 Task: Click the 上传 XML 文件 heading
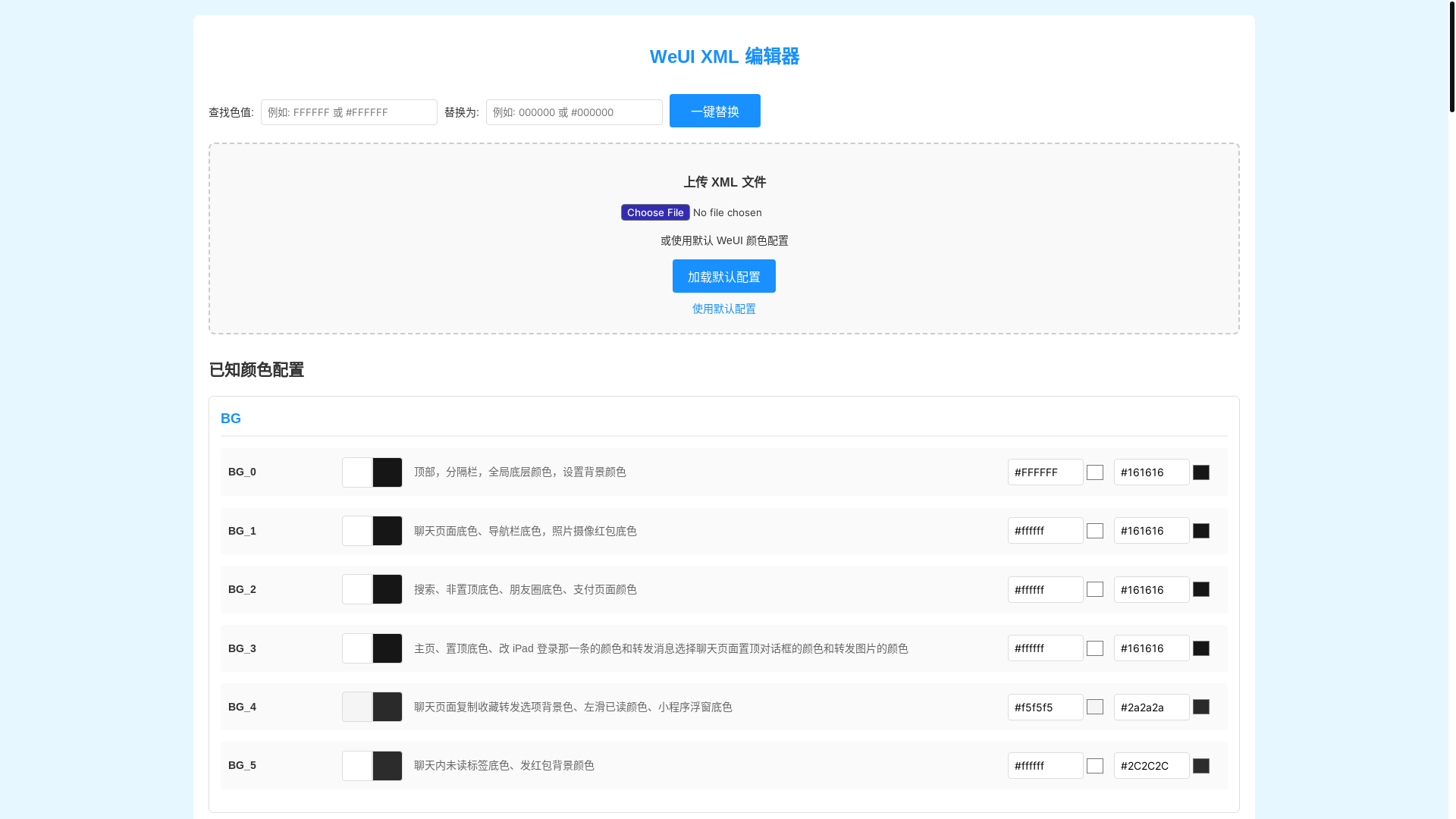click(724, 182)
